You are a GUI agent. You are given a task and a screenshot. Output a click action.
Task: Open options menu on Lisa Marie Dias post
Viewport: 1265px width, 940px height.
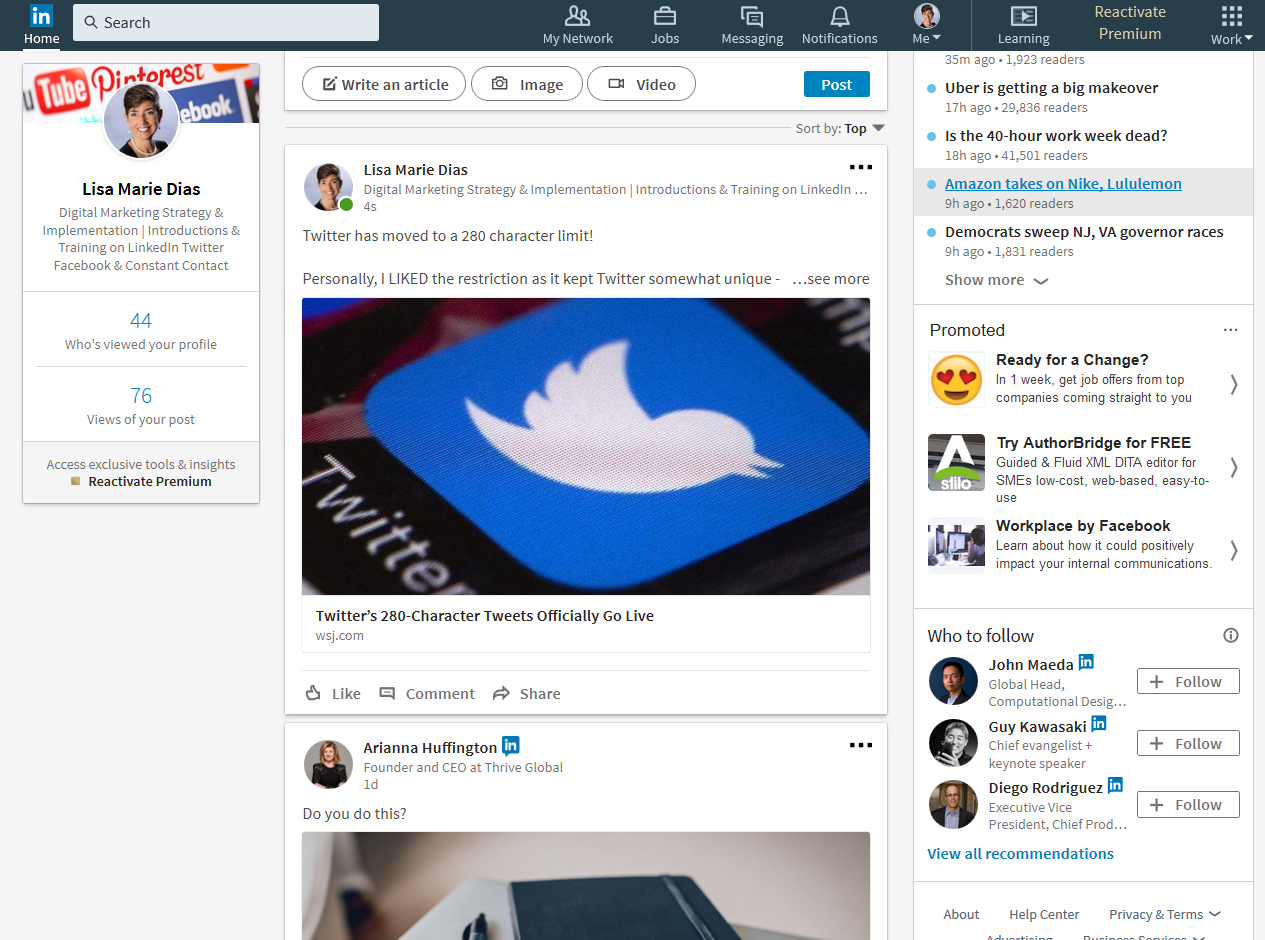860,167
